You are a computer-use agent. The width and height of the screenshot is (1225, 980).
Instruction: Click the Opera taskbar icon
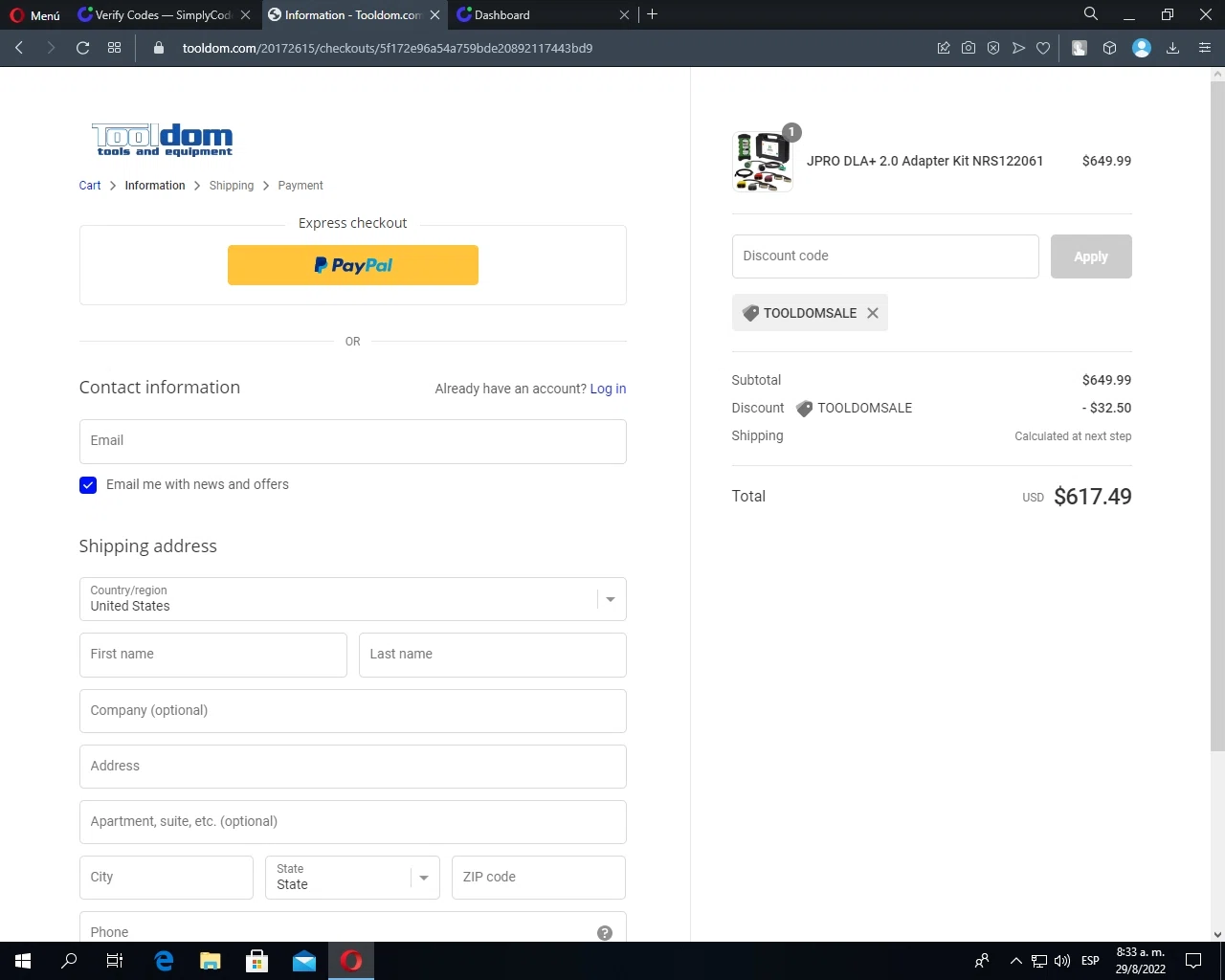(x=351, y=961)
